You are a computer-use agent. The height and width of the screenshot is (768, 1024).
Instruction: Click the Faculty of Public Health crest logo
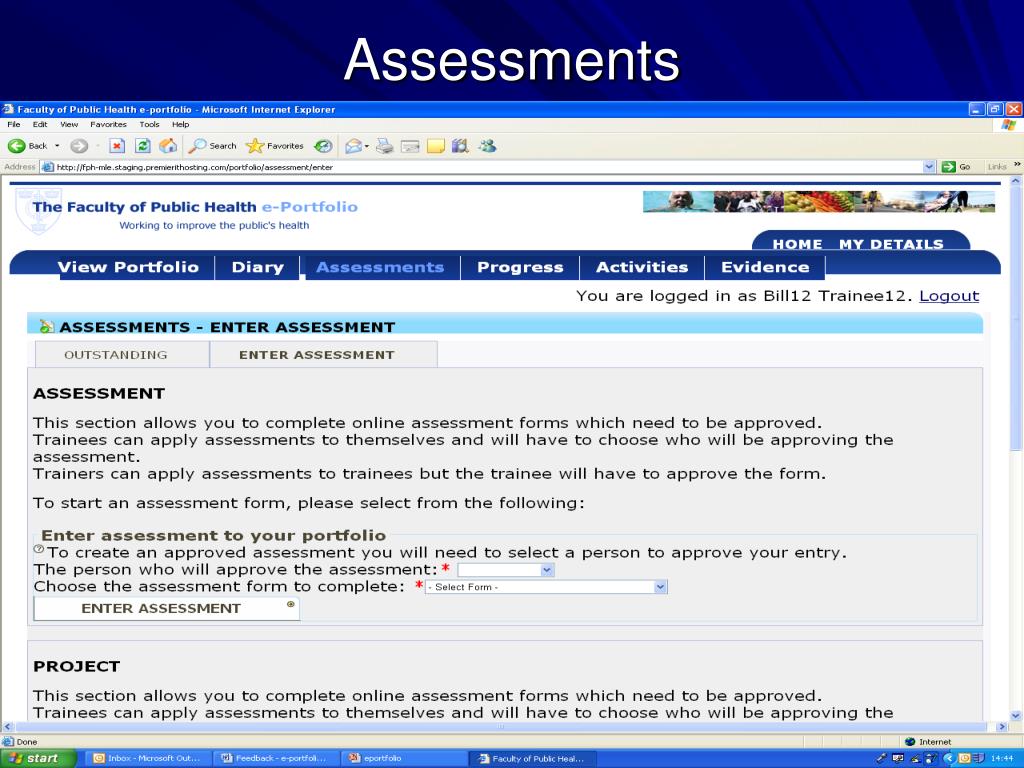39,211
